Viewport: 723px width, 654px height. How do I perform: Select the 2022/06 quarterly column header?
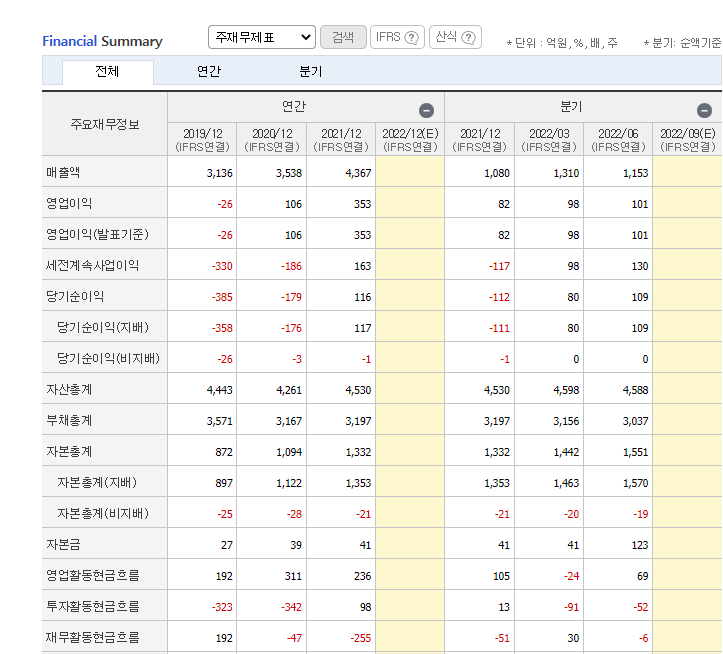618,140
